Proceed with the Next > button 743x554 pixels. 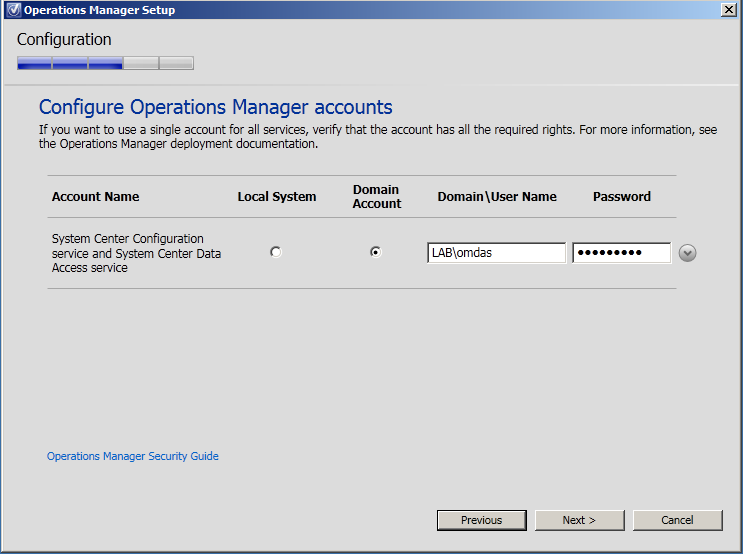coord(580,520)
